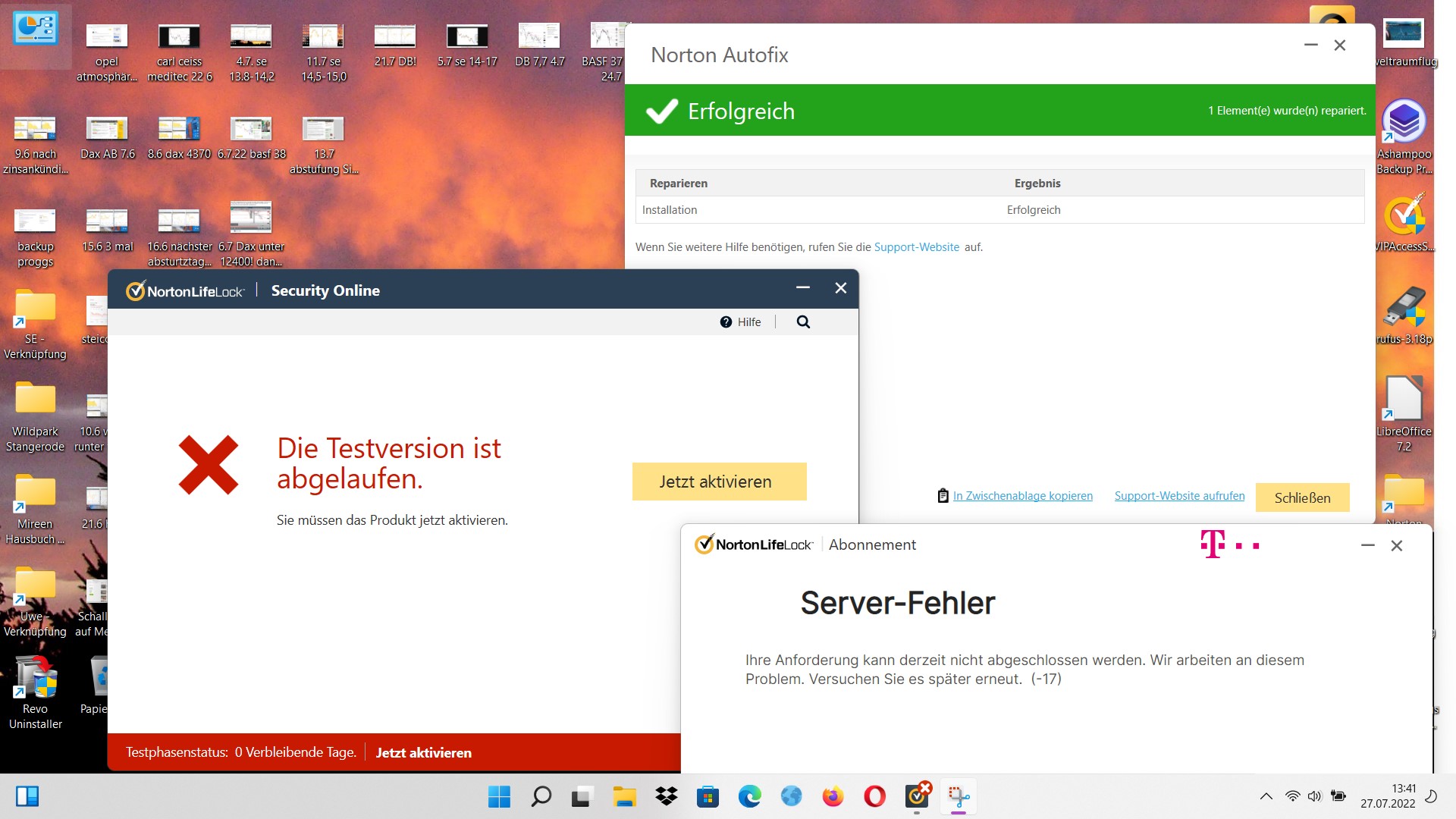1456x819 pixels.
Task: Click the search magnifier in Norton Security
Action: 803,322
